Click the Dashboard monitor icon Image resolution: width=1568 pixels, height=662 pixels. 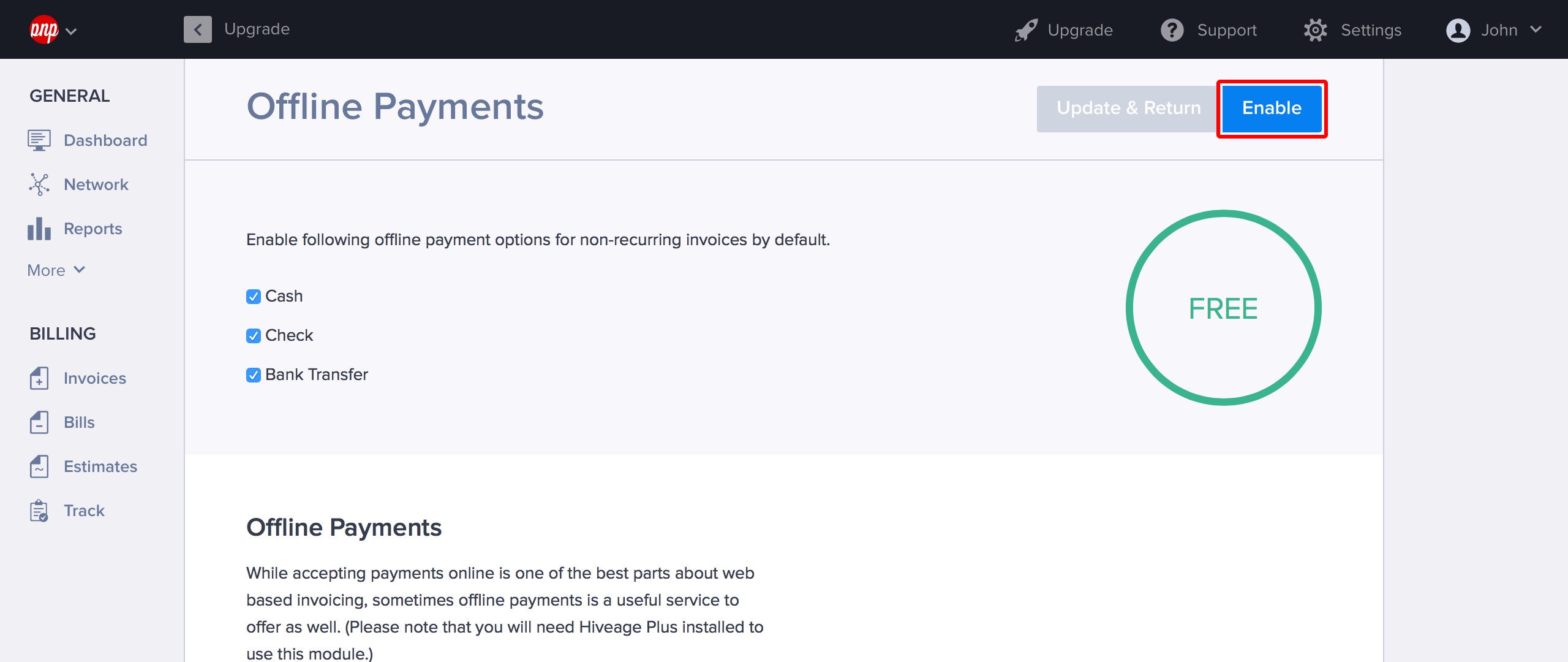(x=39, y=140)
